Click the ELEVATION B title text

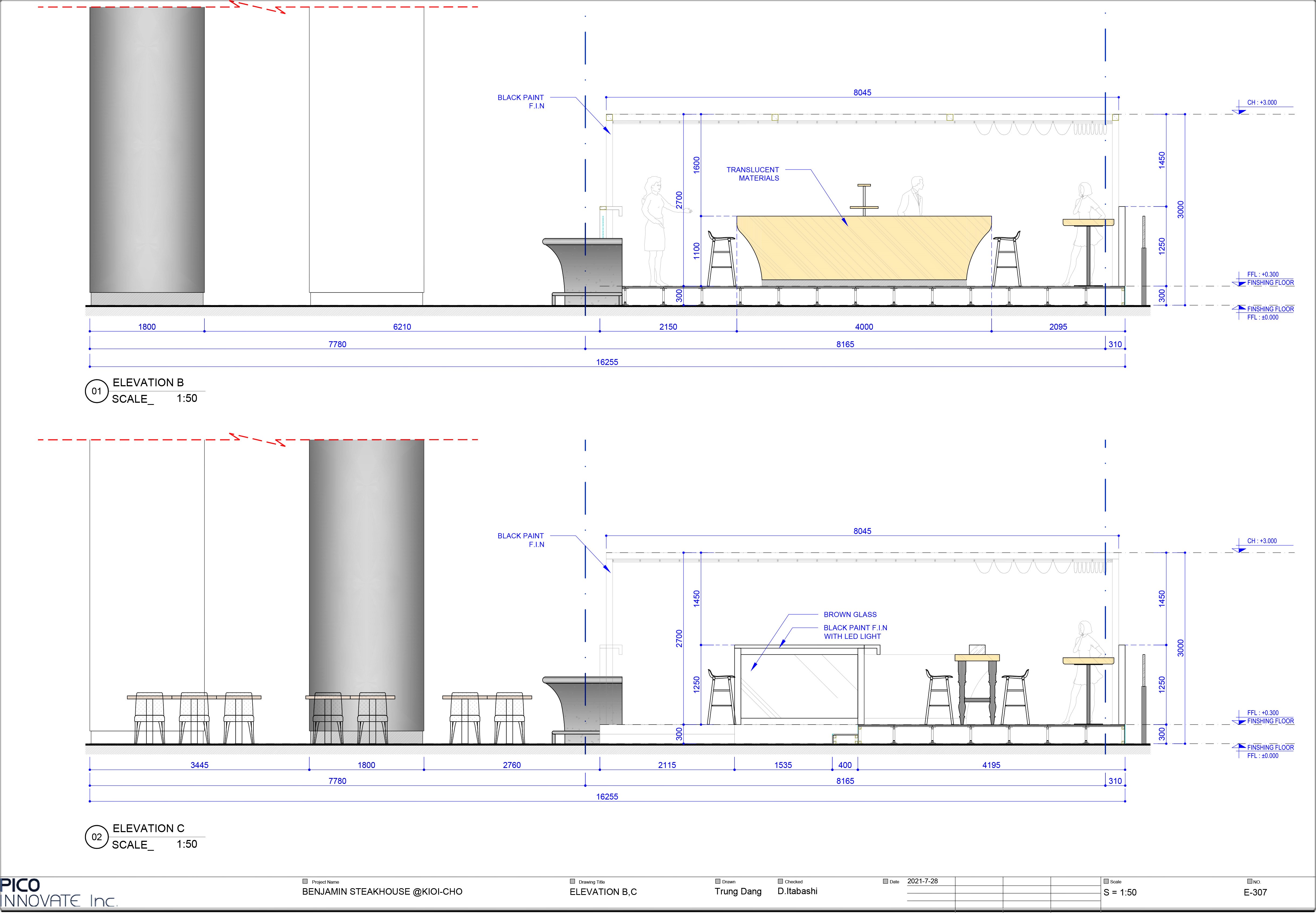pyautogui.click(x=148, y=383)
